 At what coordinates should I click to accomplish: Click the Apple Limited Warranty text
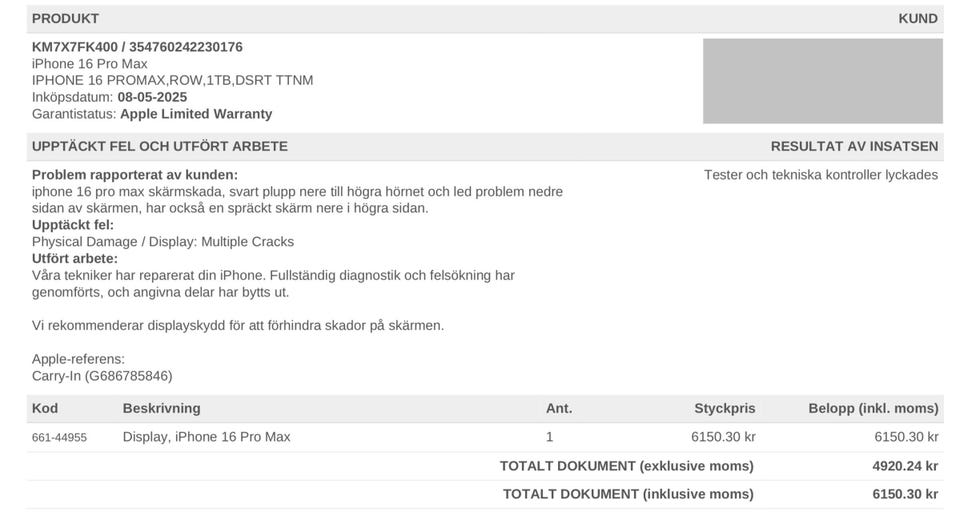[x=196, y=114]
